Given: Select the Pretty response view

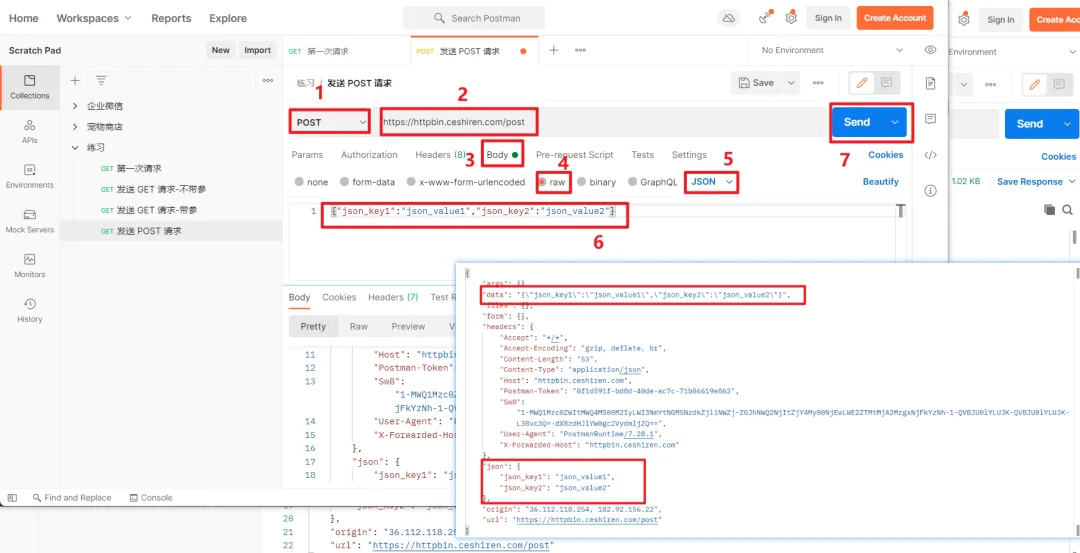Looking at the screenshot, I should click(x=313, y=326).
